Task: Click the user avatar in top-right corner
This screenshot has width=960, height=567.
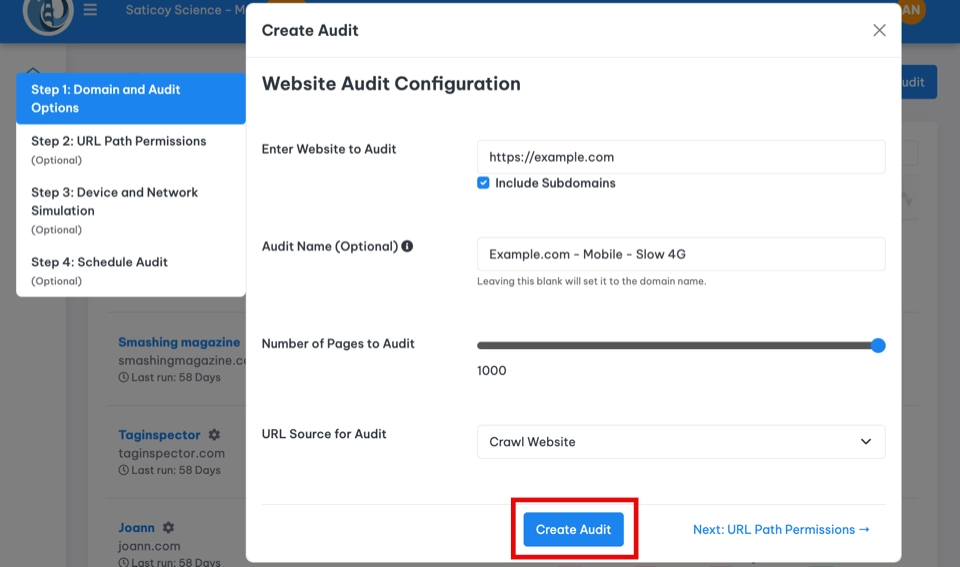Action: click(910, 10)
